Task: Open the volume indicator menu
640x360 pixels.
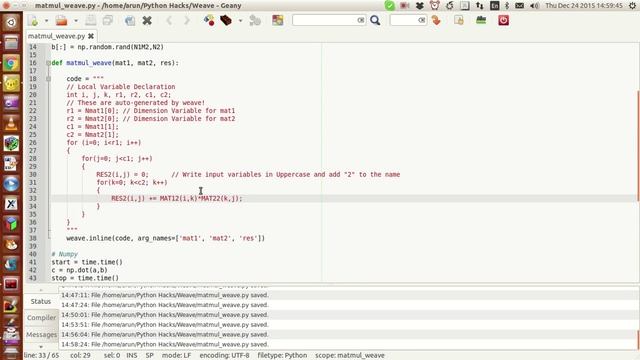Action: click(x=534, y=6)
